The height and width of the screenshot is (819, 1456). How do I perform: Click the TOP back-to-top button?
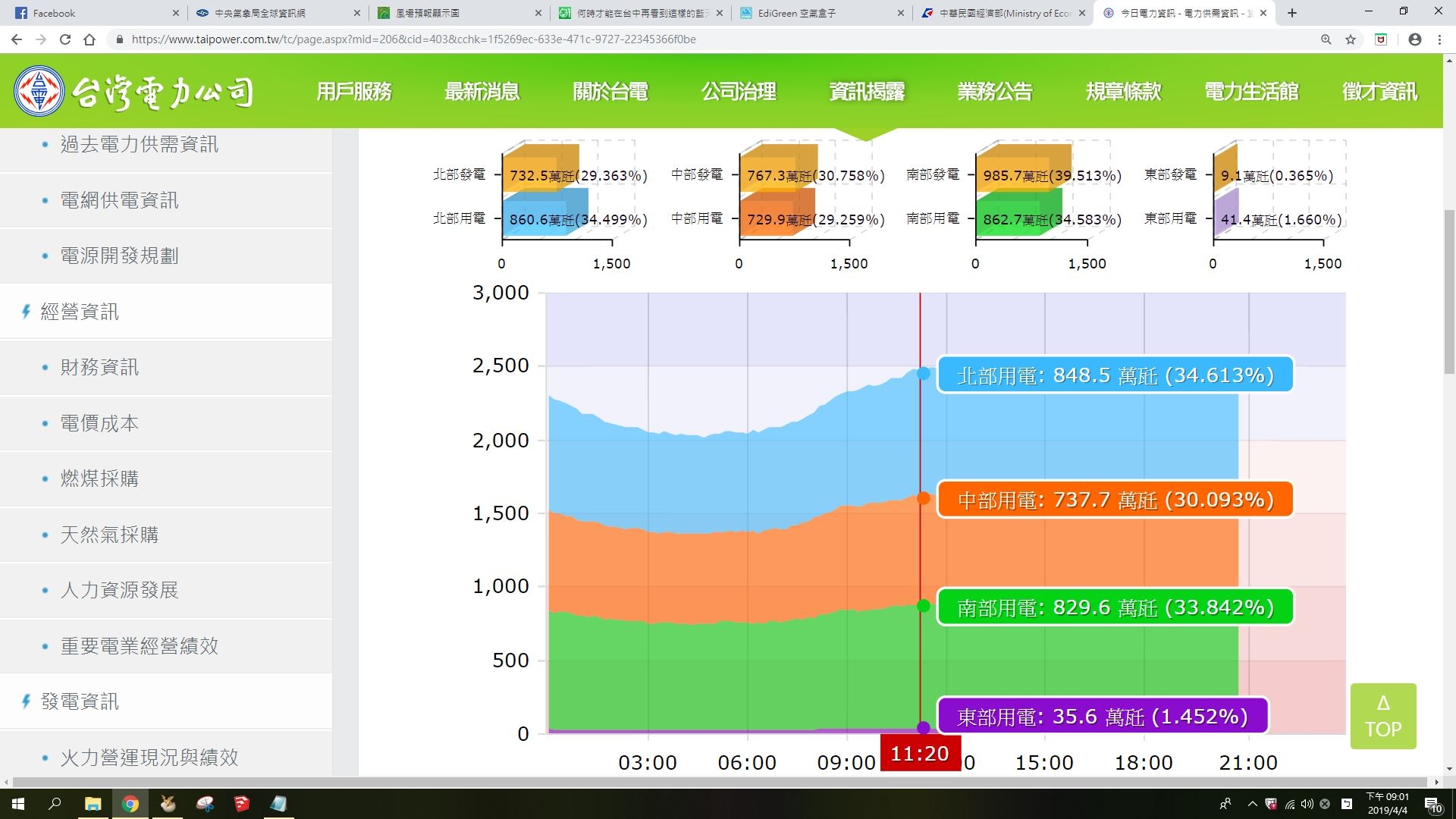tap(1383, 716)
